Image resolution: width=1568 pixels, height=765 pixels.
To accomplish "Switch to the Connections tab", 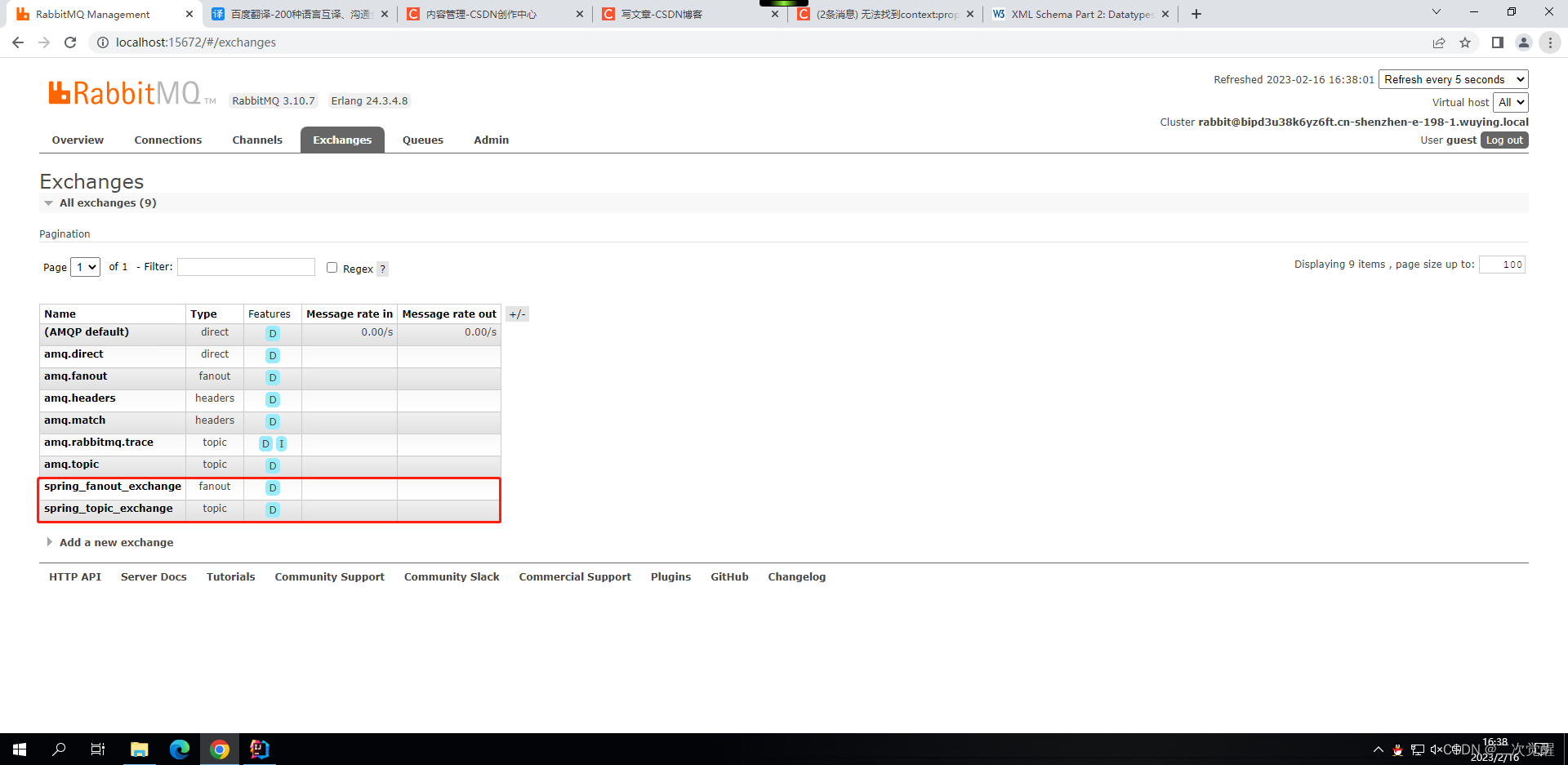I will click(x=168, y=140).
